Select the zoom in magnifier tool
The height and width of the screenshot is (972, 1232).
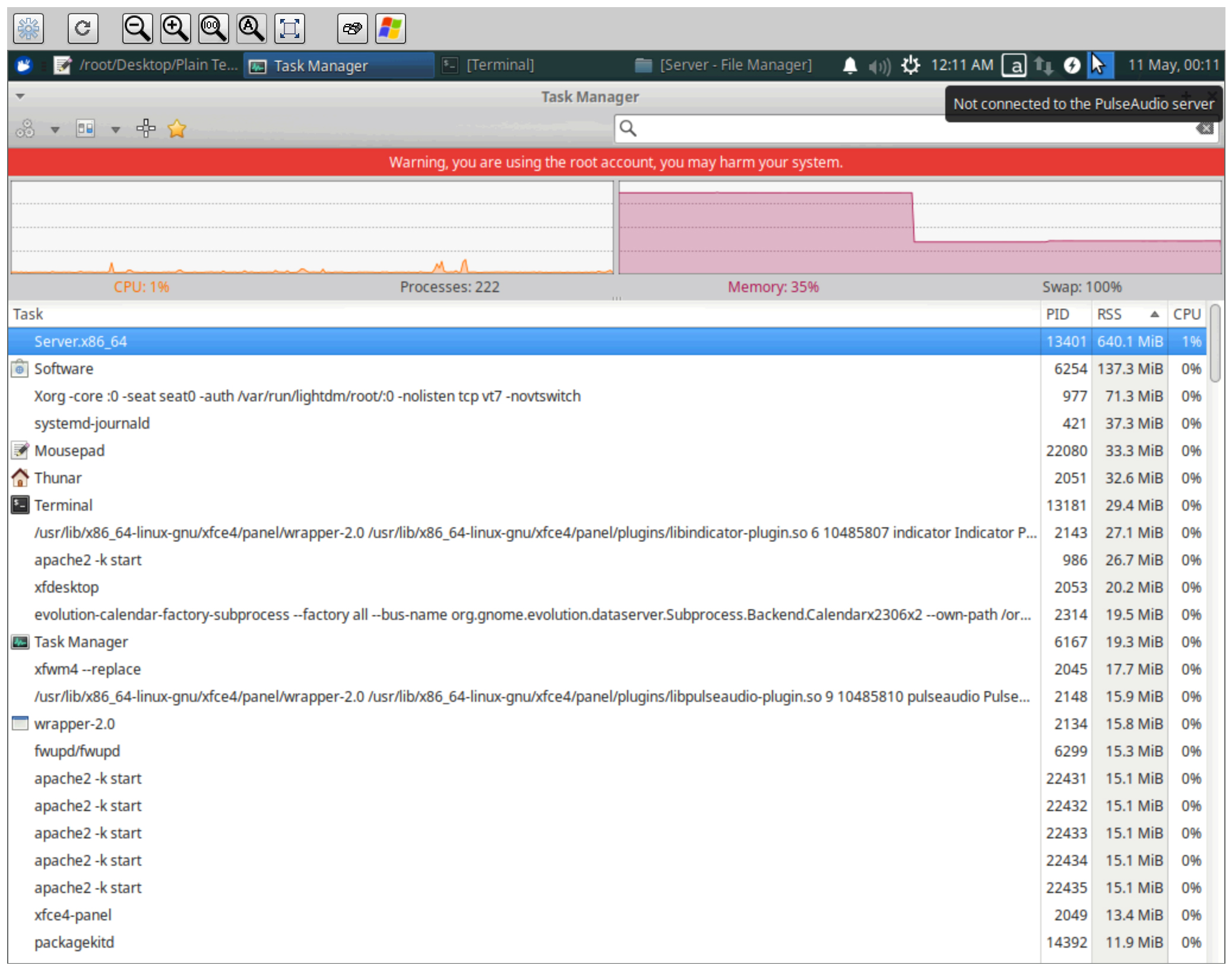[175, 28]
